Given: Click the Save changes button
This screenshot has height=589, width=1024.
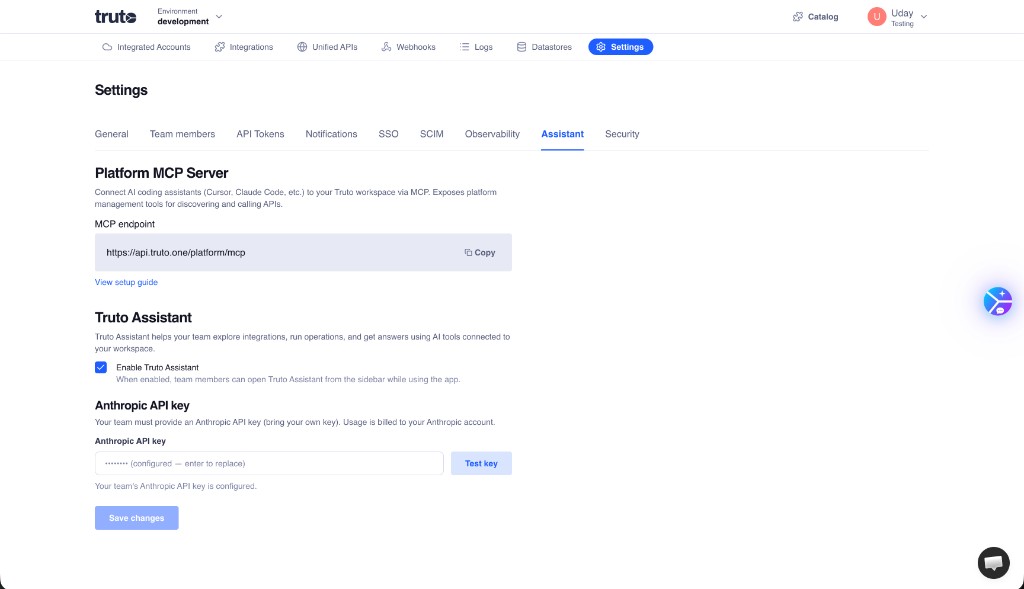Looking at the screenshot, I should pyautogui.click(x=136, y=518).
